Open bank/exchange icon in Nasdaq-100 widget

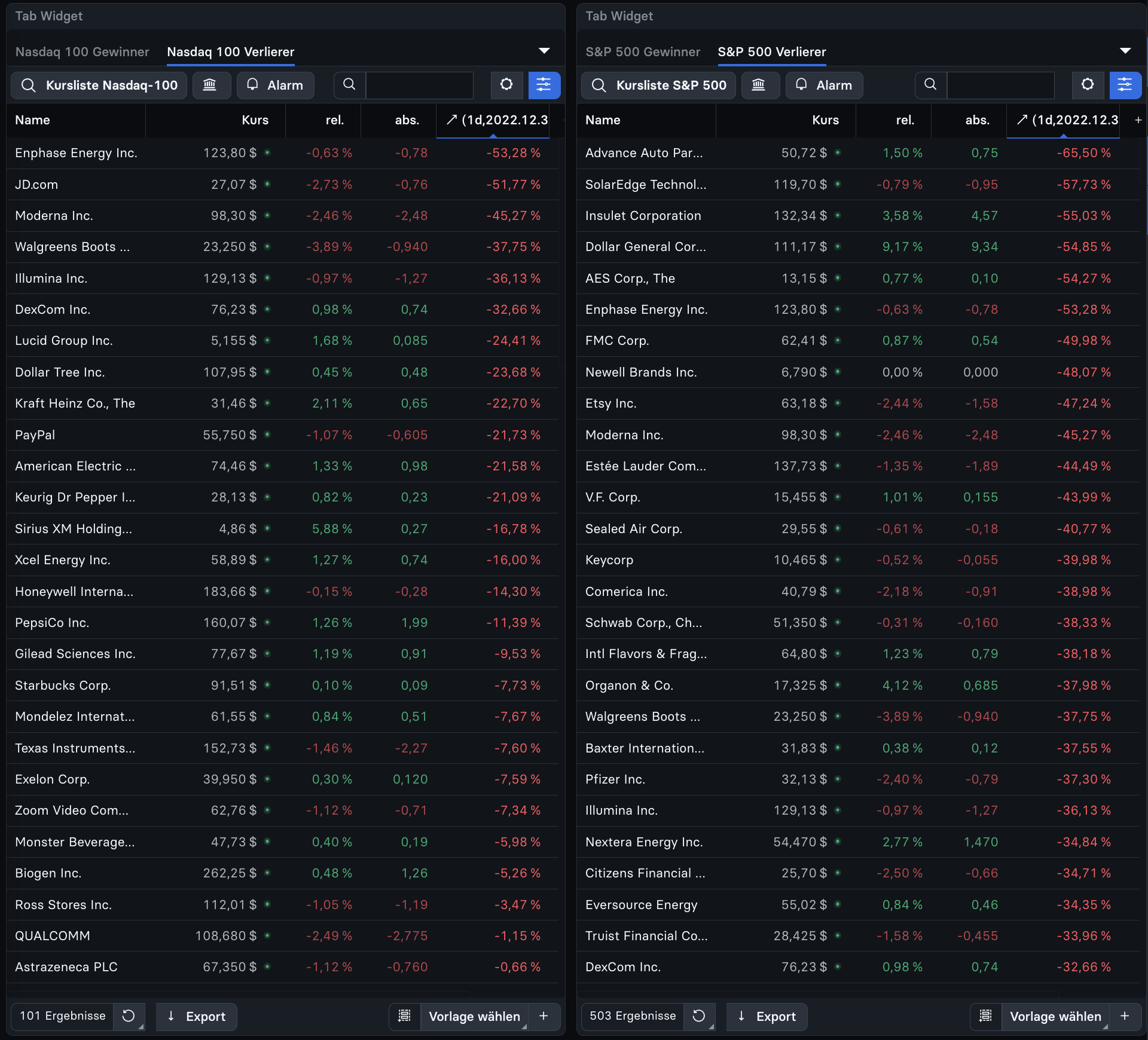[210, 85]
